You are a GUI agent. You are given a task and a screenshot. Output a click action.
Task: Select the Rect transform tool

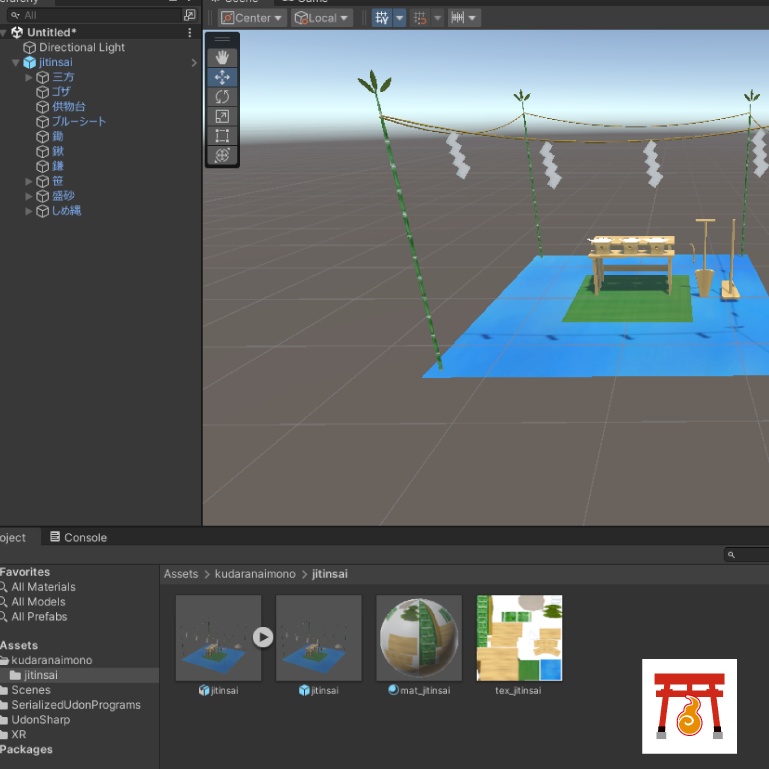pos(222,136)
